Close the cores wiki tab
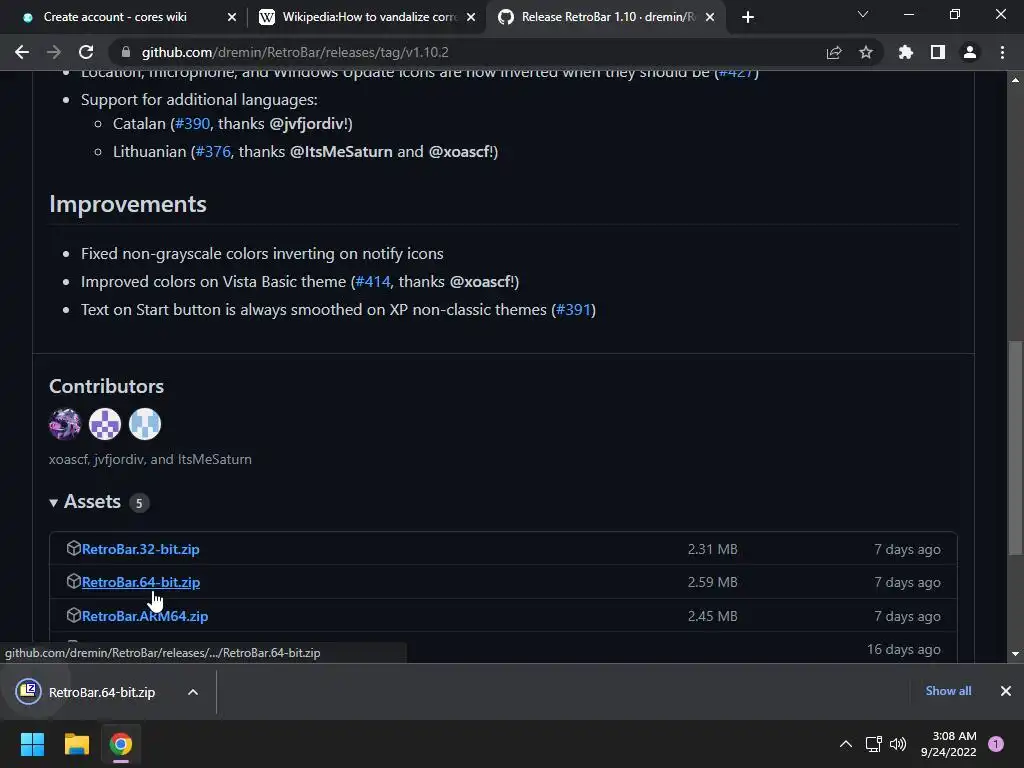 232,17
